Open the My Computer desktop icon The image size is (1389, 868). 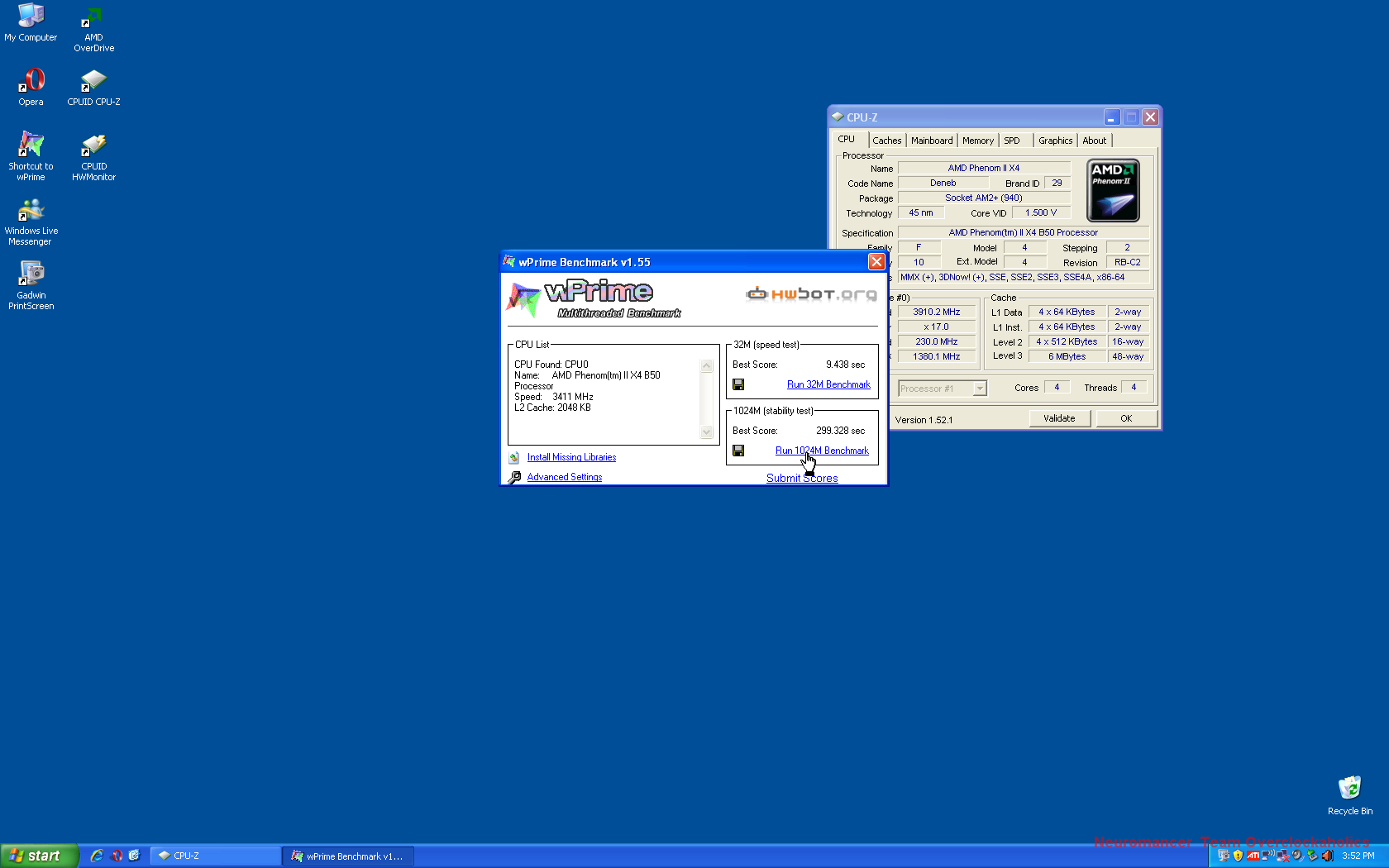tap(31, 22)
